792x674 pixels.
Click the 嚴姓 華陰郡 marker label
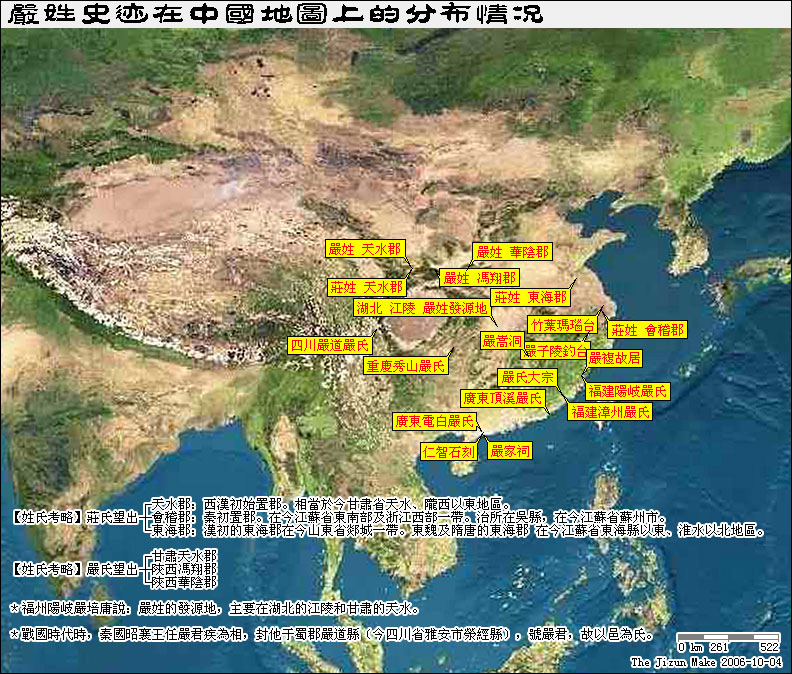point(512,252)
